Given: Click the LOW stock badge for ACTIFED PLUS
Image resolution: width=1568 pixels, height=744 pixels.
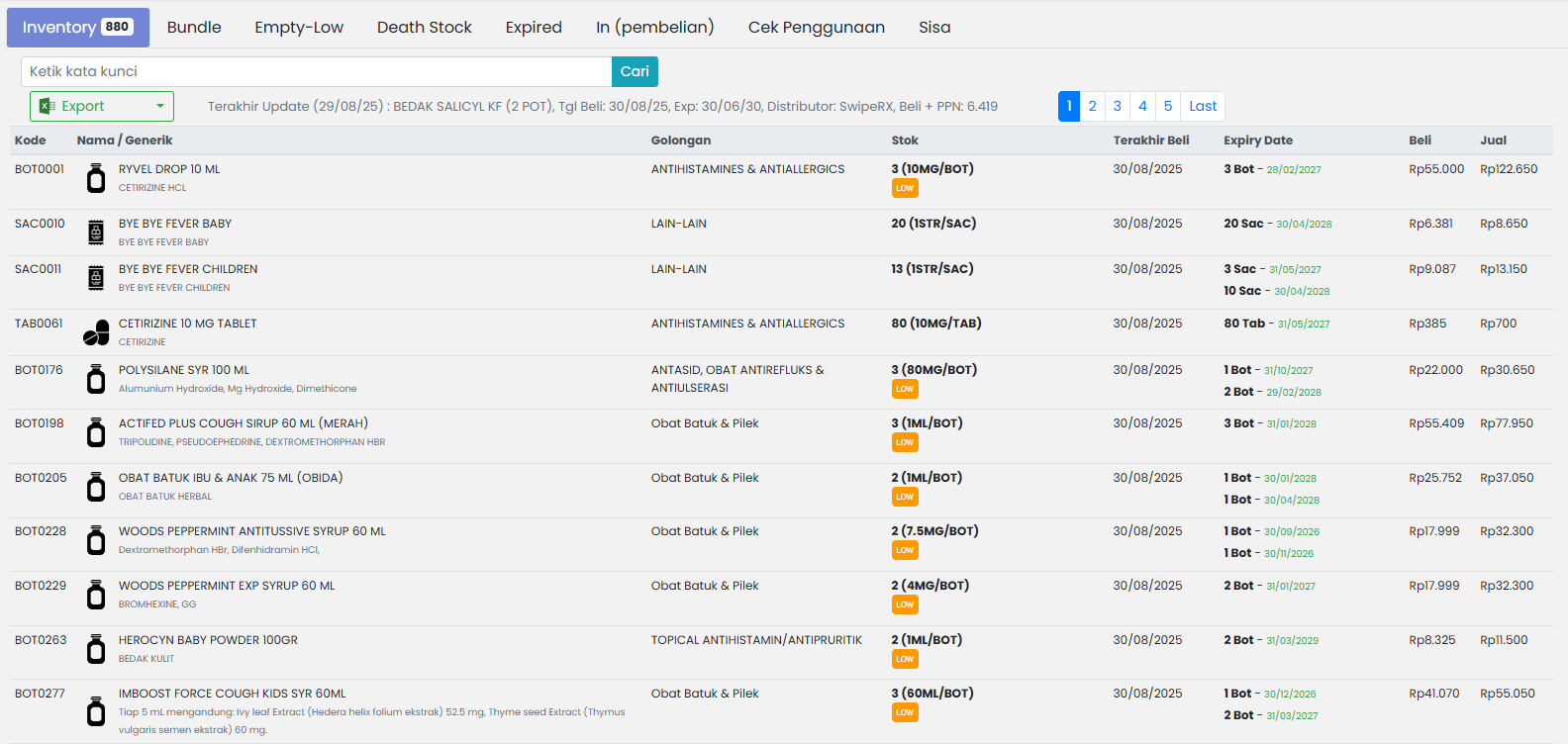Looking at the screenshot, I should [x=905, y=442].
